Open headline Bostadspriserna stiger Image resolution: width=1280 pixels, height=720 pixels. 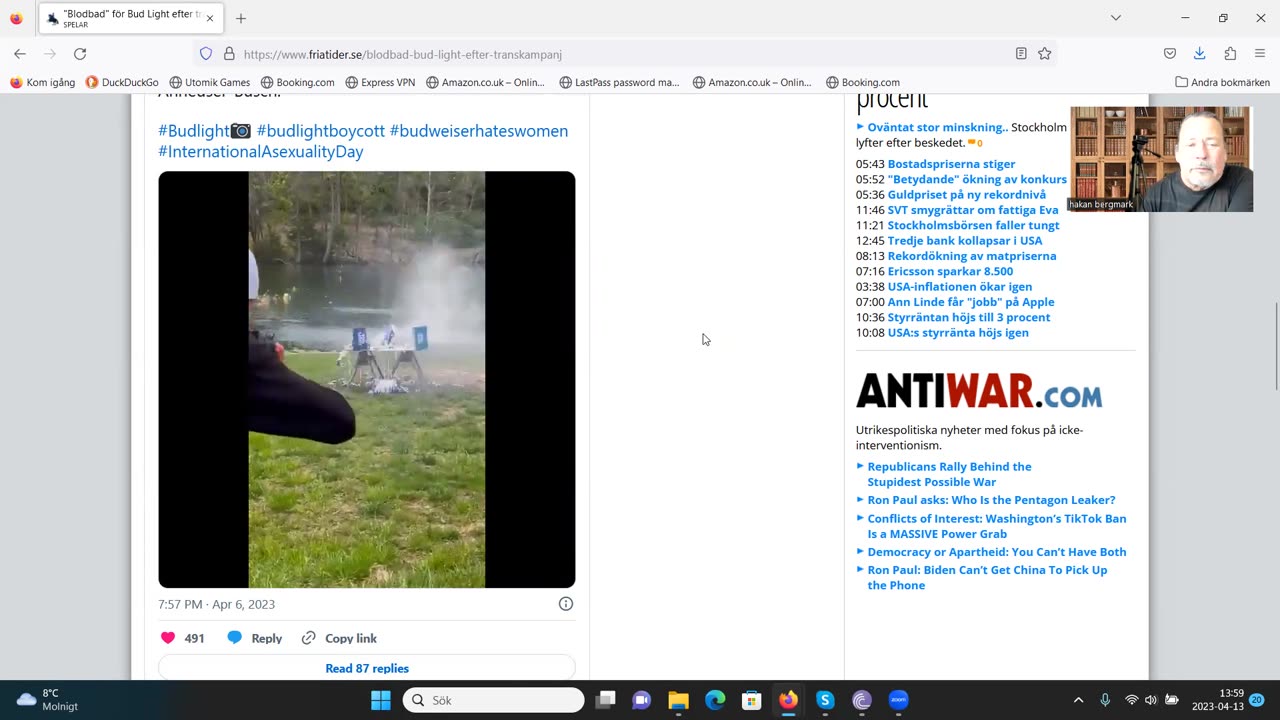tap(951, 164)
